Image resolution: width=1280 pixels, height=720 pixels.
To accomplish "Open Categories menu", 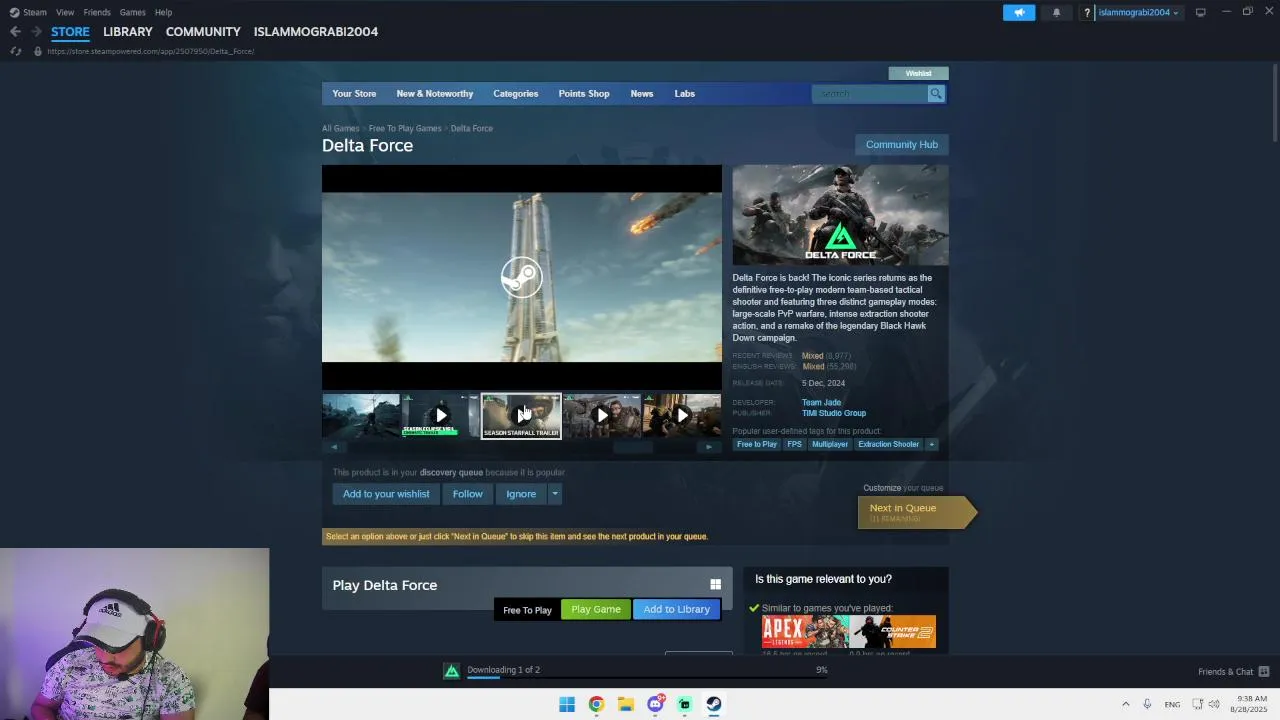I will (515, 94).
